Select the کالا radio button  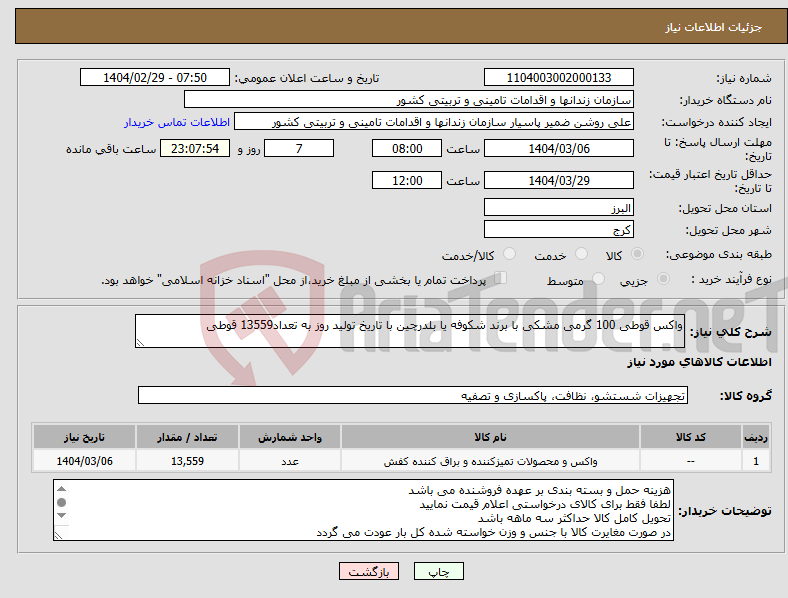pyautogui.click(x=637, y=254)
